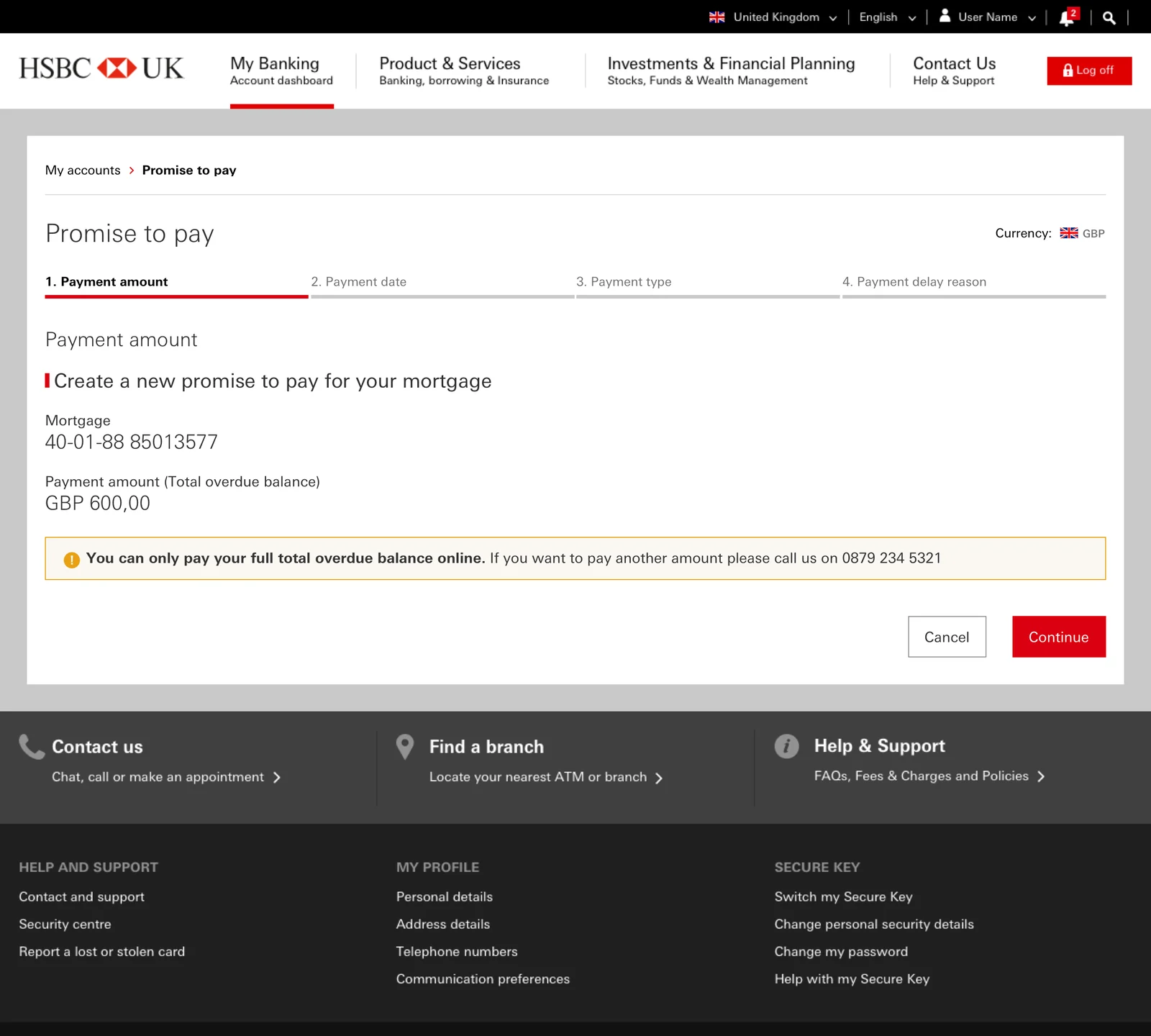The height and width of the screenshot is (1036, 1151).
Task: Click the red Continue button
Action: point(1059,637)
